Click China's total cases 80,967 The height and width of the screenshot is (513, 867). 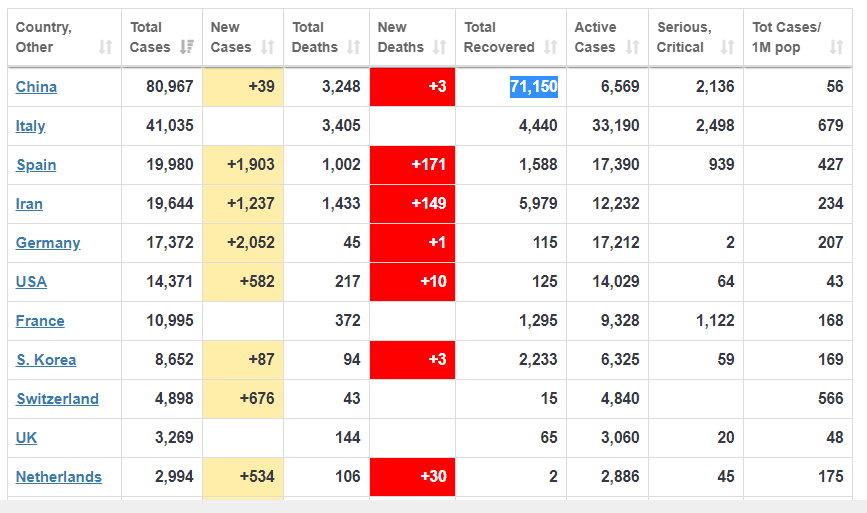tap(170, 87)
